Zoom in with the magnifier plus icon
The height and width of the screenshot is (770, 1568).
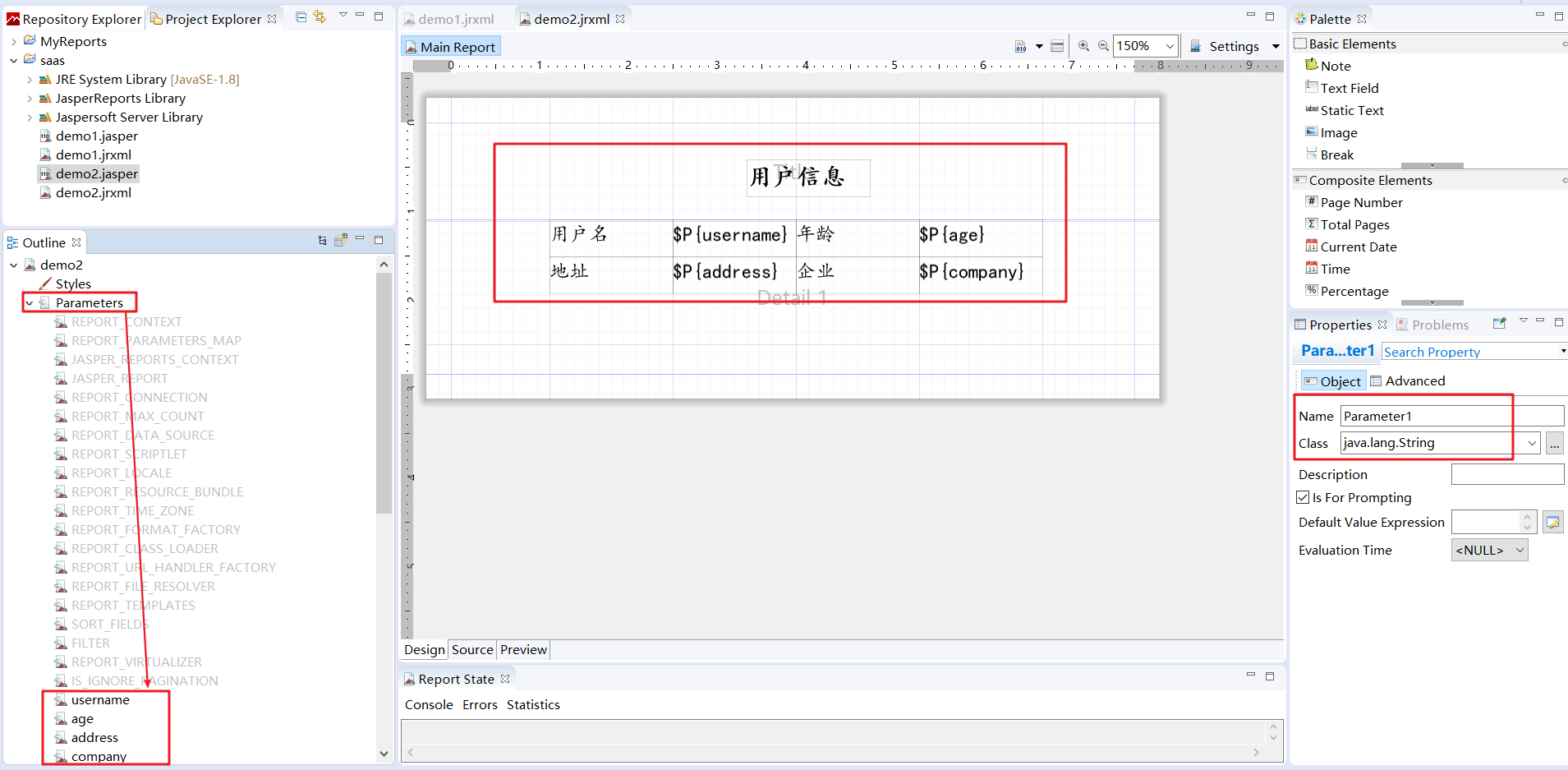coord(1084,46)
